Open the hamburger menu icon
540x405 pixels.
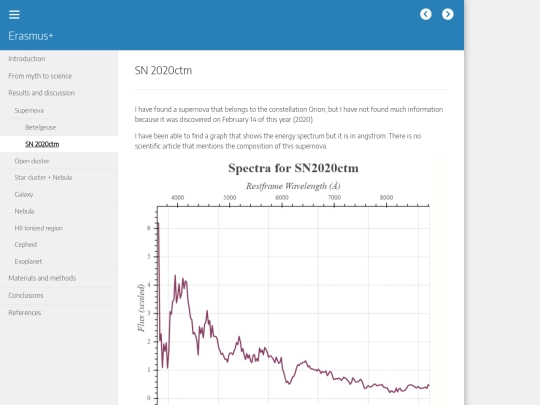coord(14,14)
